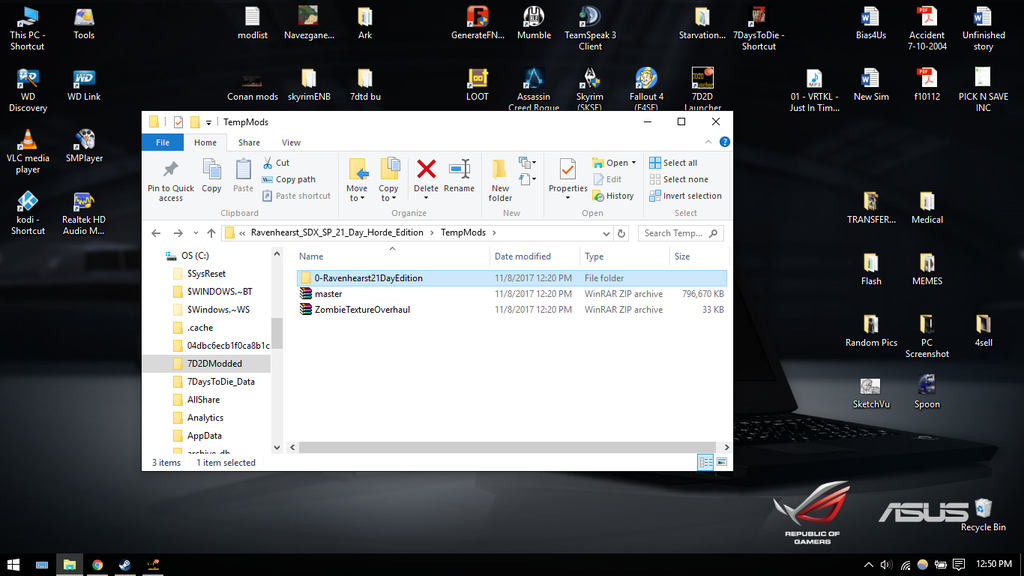
Task: Switch to the Home ribbon tab
Action: coord(205,142)
